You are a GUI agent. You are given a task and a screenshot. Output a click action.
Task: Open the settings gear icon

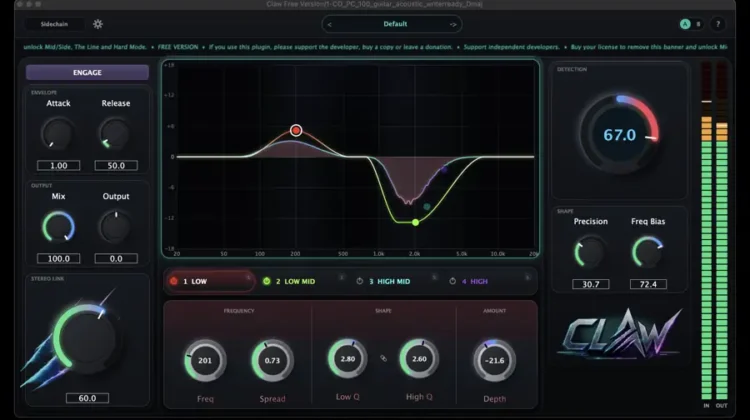98,24
